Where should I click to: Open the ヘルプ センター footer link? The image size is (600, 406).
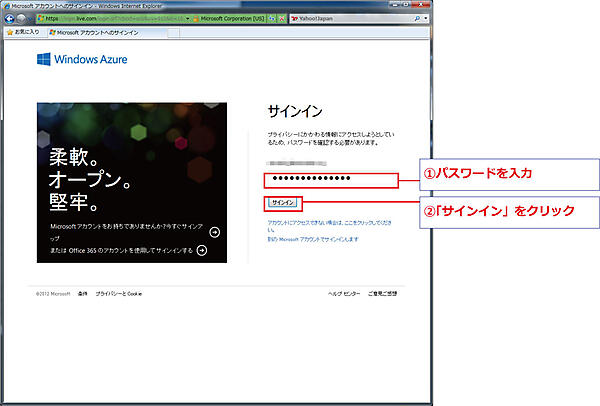coord(344,293)
